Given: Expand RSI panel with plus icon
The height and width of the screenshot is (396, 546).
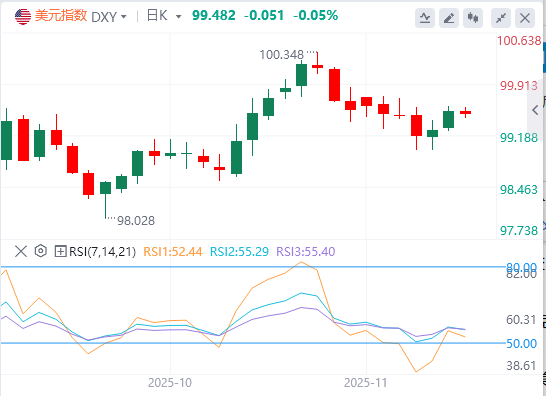Looking at the screenshot, I should click(x=60, y=251).
